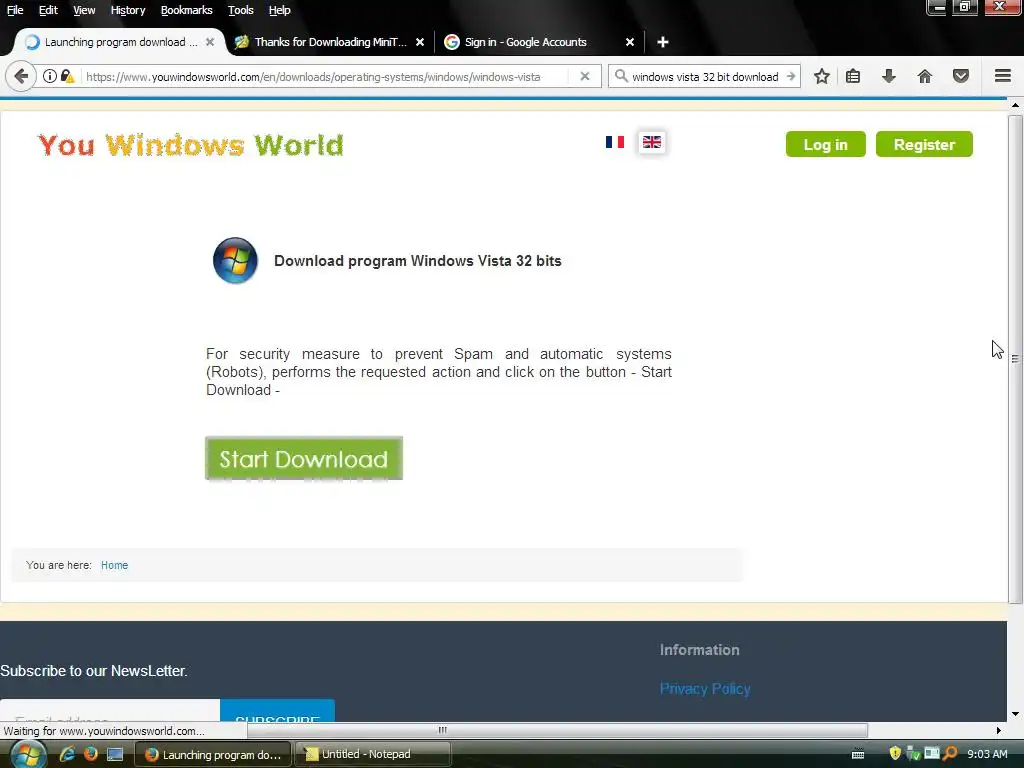Image resolution: width=1024 pixels, height=768 pixels.
Task: Click the green Start Download button
Action: (304, 458)
